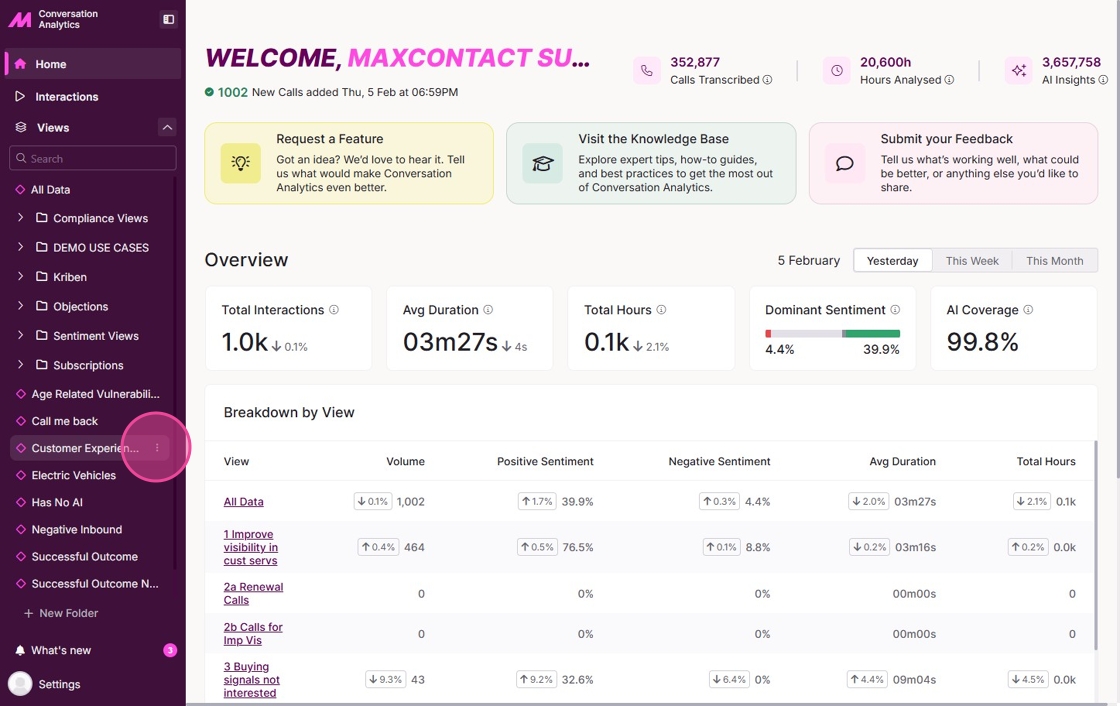Open the Customer Experience three-dot menu
This screenshot has height=706, width=1120.
(x=157, y=448)
